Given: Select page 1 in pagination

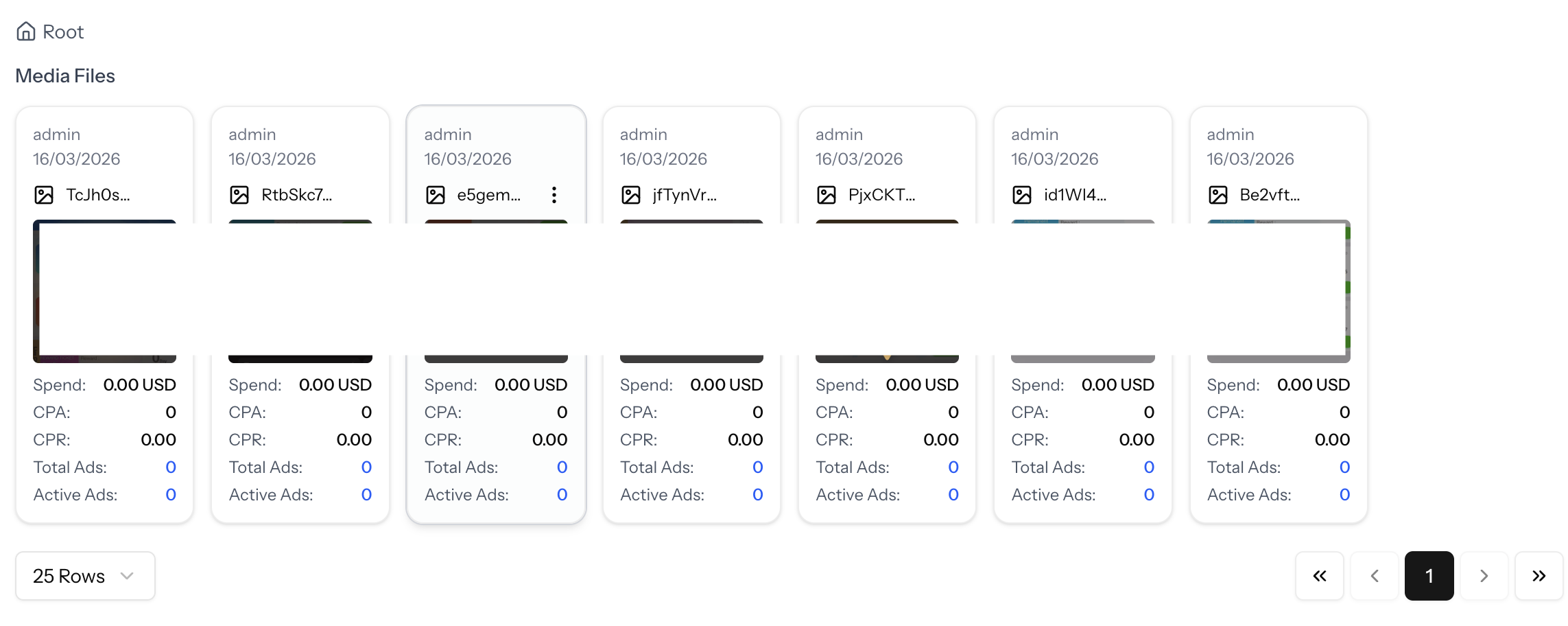Looking at the screenshot, I should pos(1429,576).
